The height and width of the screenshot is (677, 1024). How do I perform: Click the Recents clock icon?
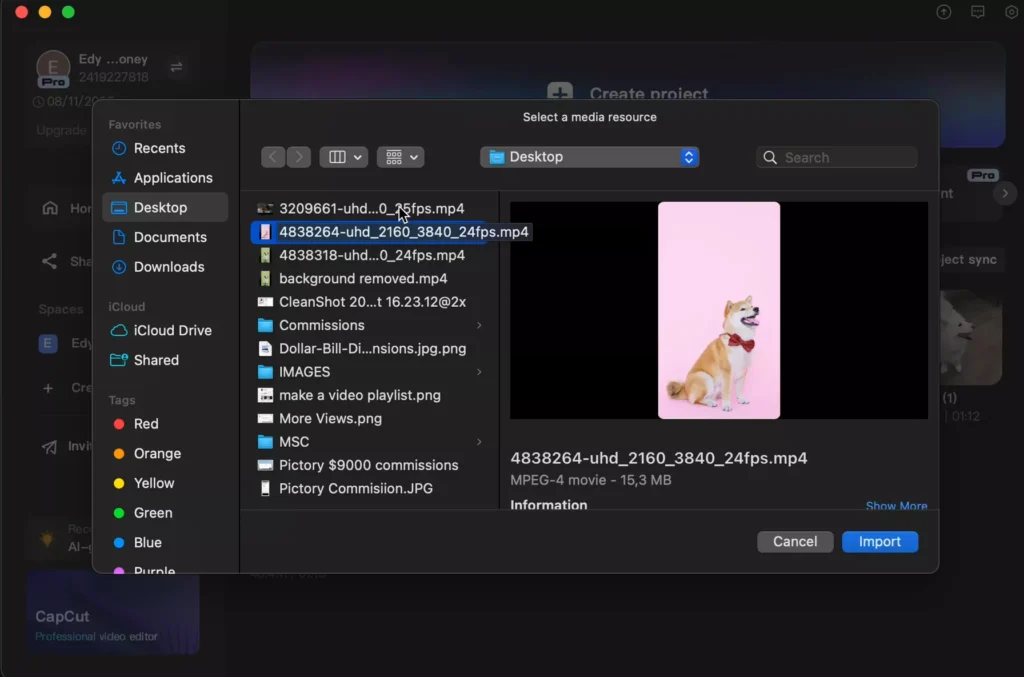point(119,148)
